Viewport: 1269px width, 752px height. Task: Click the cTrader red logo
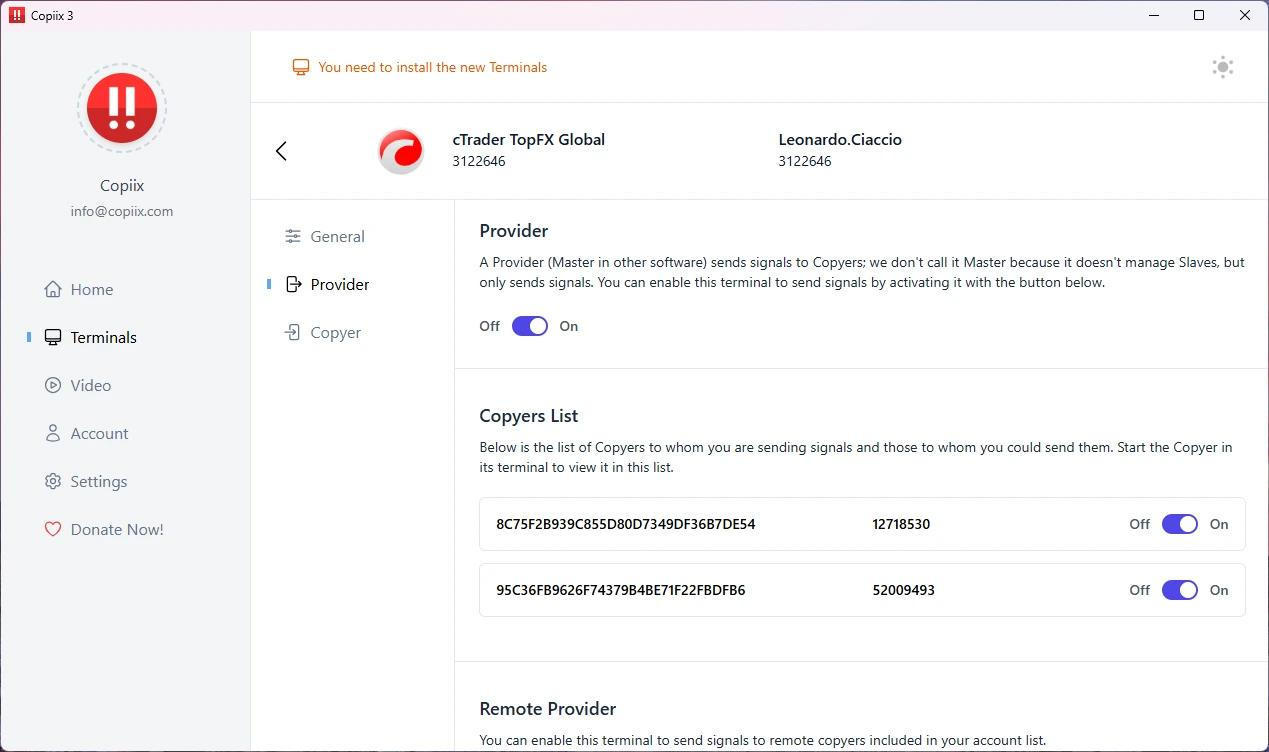[x=401, y=151]
